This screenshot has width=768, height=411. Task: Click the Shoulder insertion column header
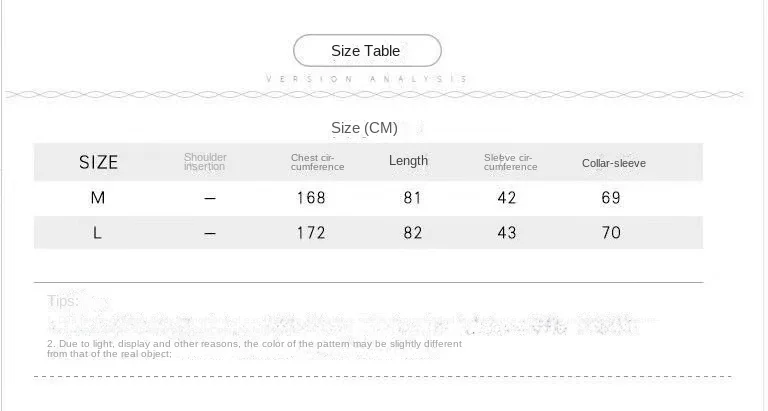pos(205,162)
